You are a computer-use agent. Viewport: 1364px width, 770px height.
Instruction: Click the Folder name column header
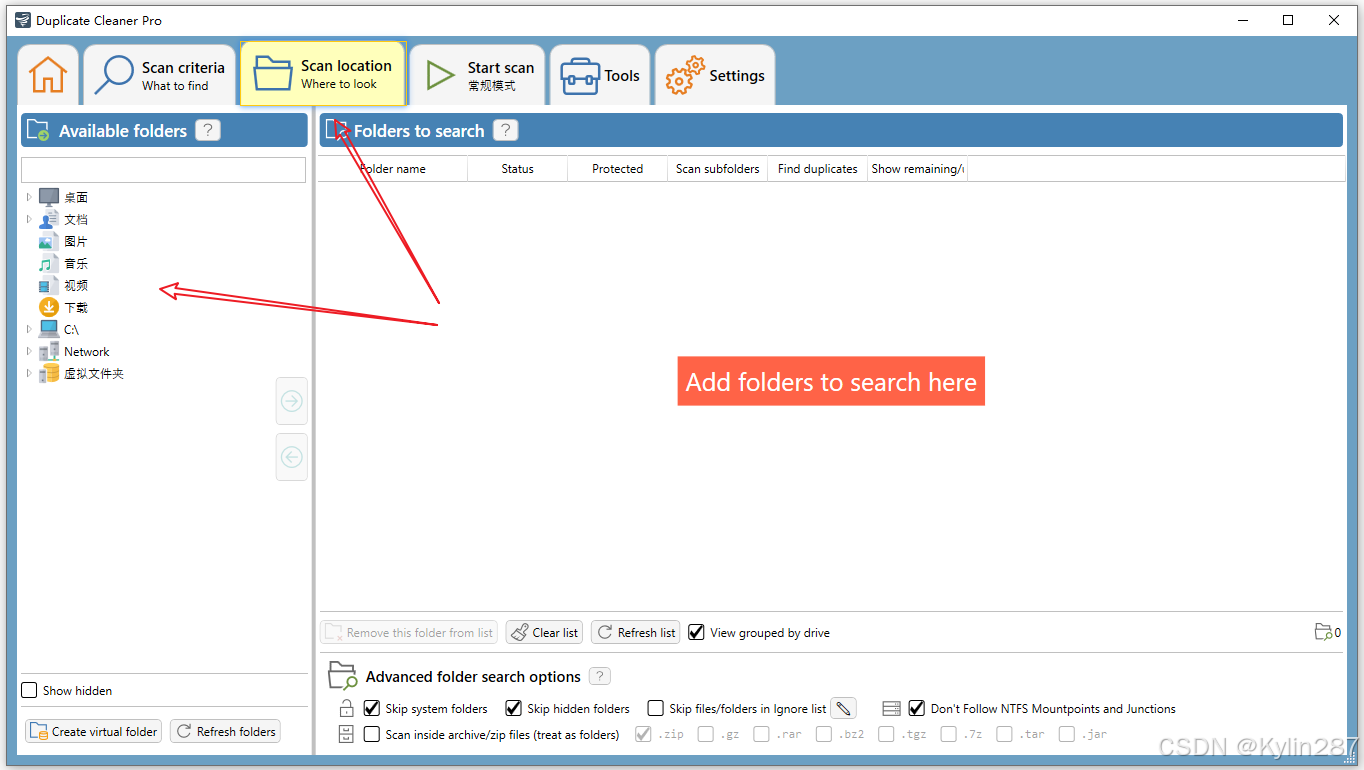[x=393, y=169]
